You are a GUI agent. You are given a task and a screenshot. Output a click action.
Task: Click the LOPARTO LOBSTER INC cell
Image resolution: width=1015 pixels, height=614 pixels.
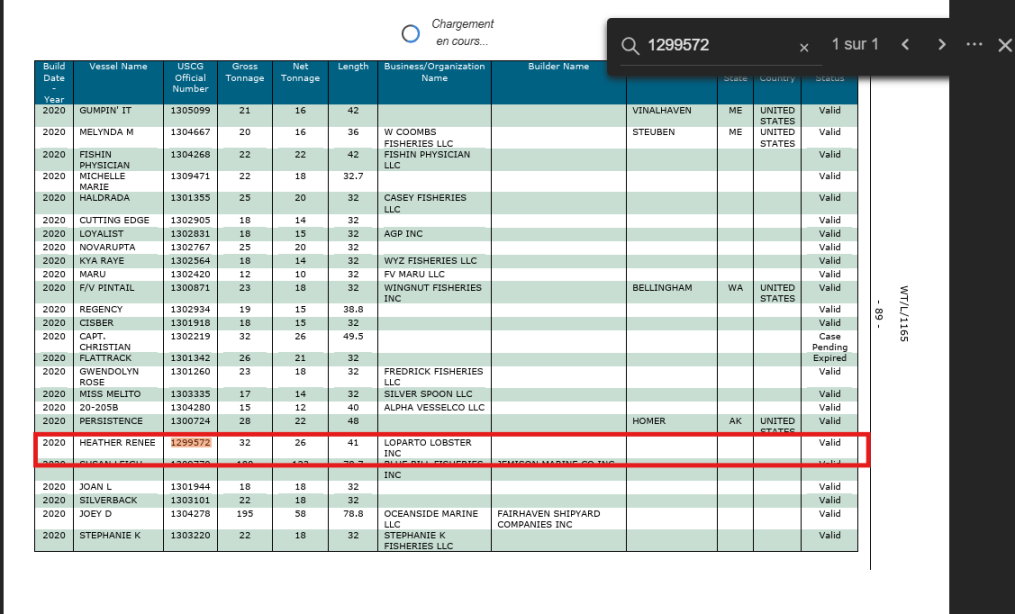click(x=427, y=447)
